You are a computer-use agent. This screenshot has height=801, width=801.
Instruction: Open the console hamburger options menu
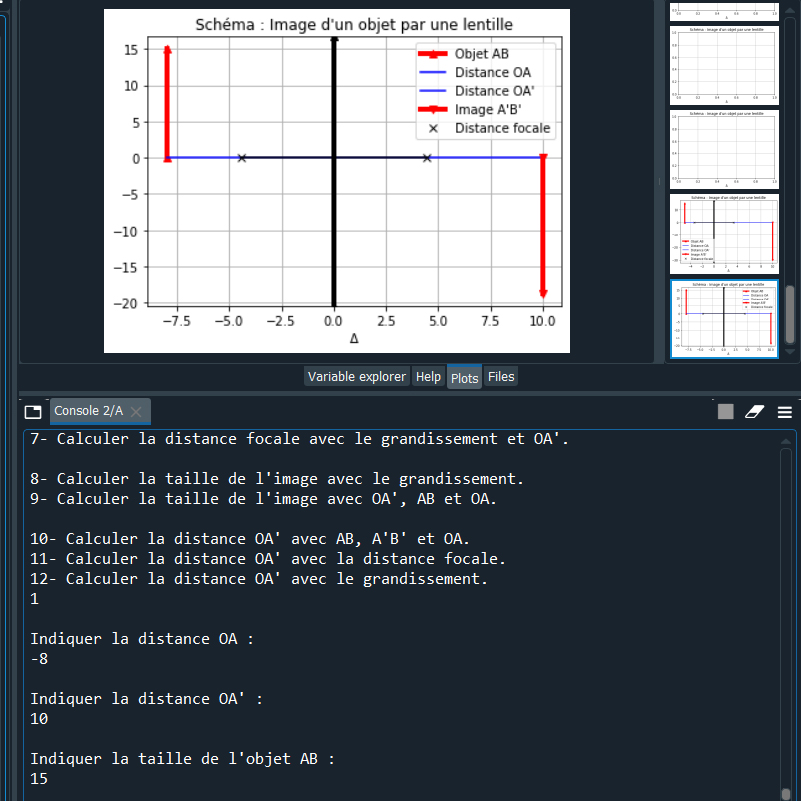(x=785, y=411)
